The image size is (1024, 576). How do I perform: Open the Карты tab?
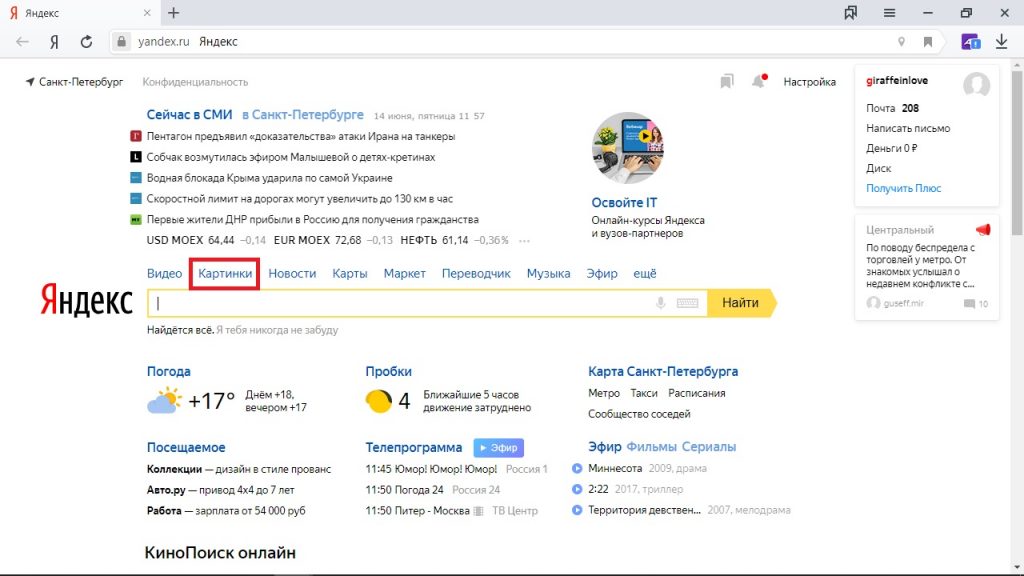coord(350,274)
